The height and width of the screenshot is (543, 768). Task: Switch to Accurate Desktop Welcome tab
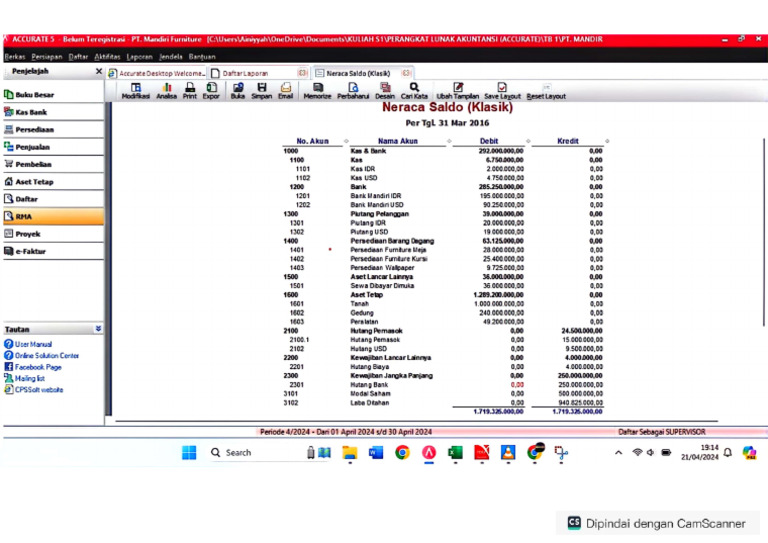tap(156, 73)
